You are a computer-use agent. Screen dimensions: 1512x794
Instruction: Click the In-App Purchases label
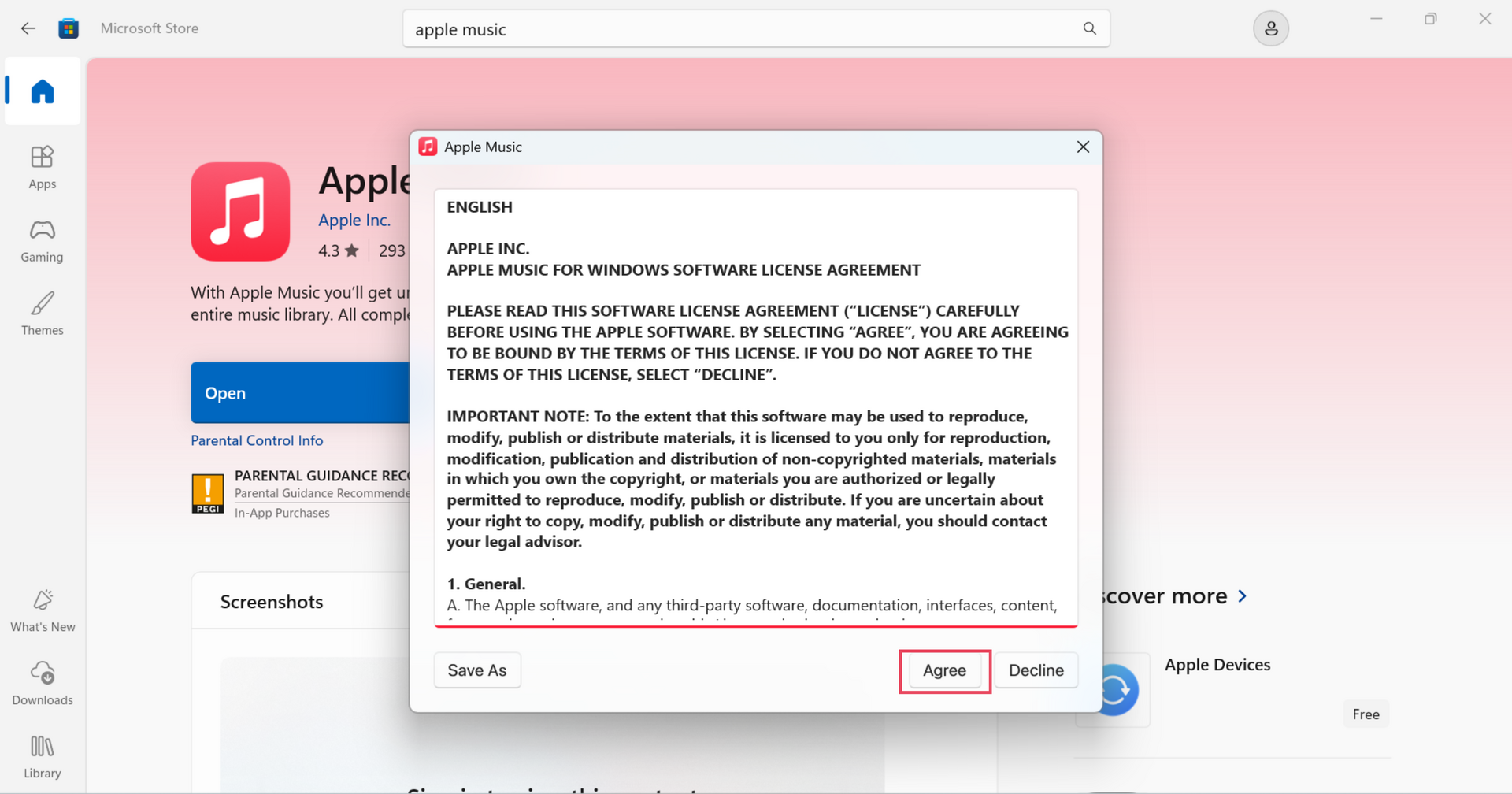(282, 513)
